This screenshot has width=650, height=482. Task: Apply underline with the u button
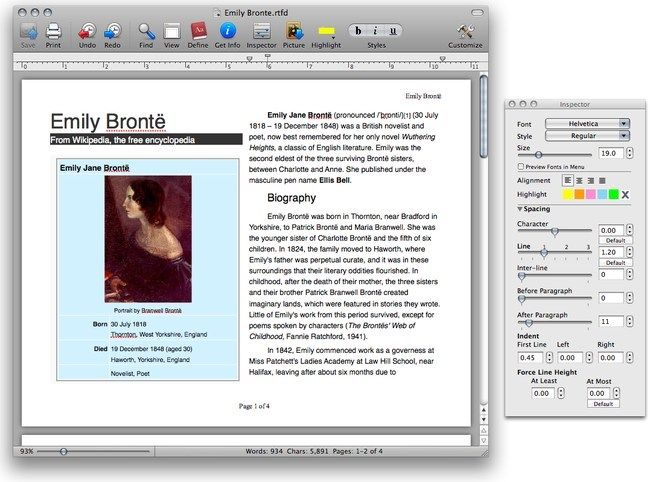[x=393, y=31]
